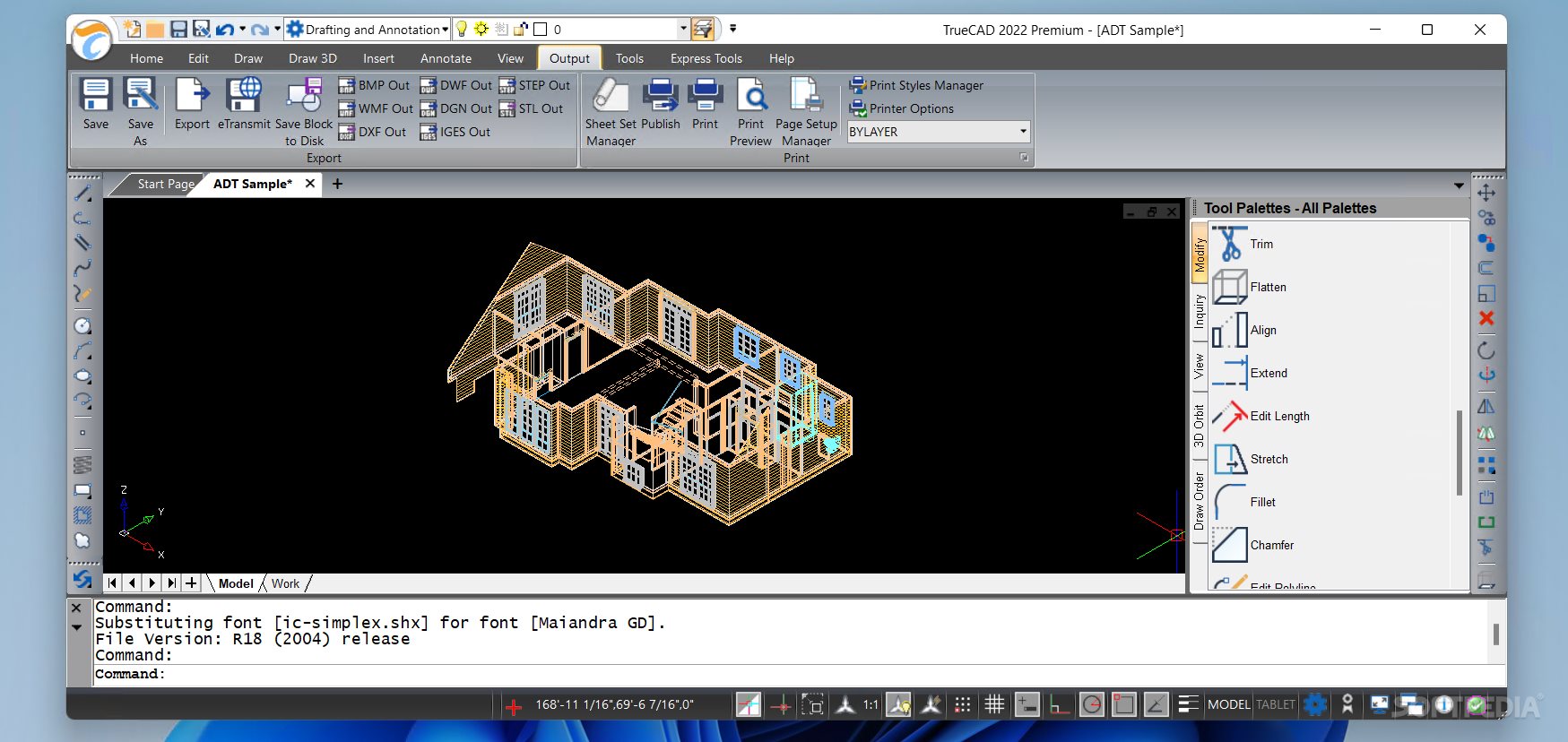Select DXF Out export option
The image size is (1568, 742).
[372, 132]
